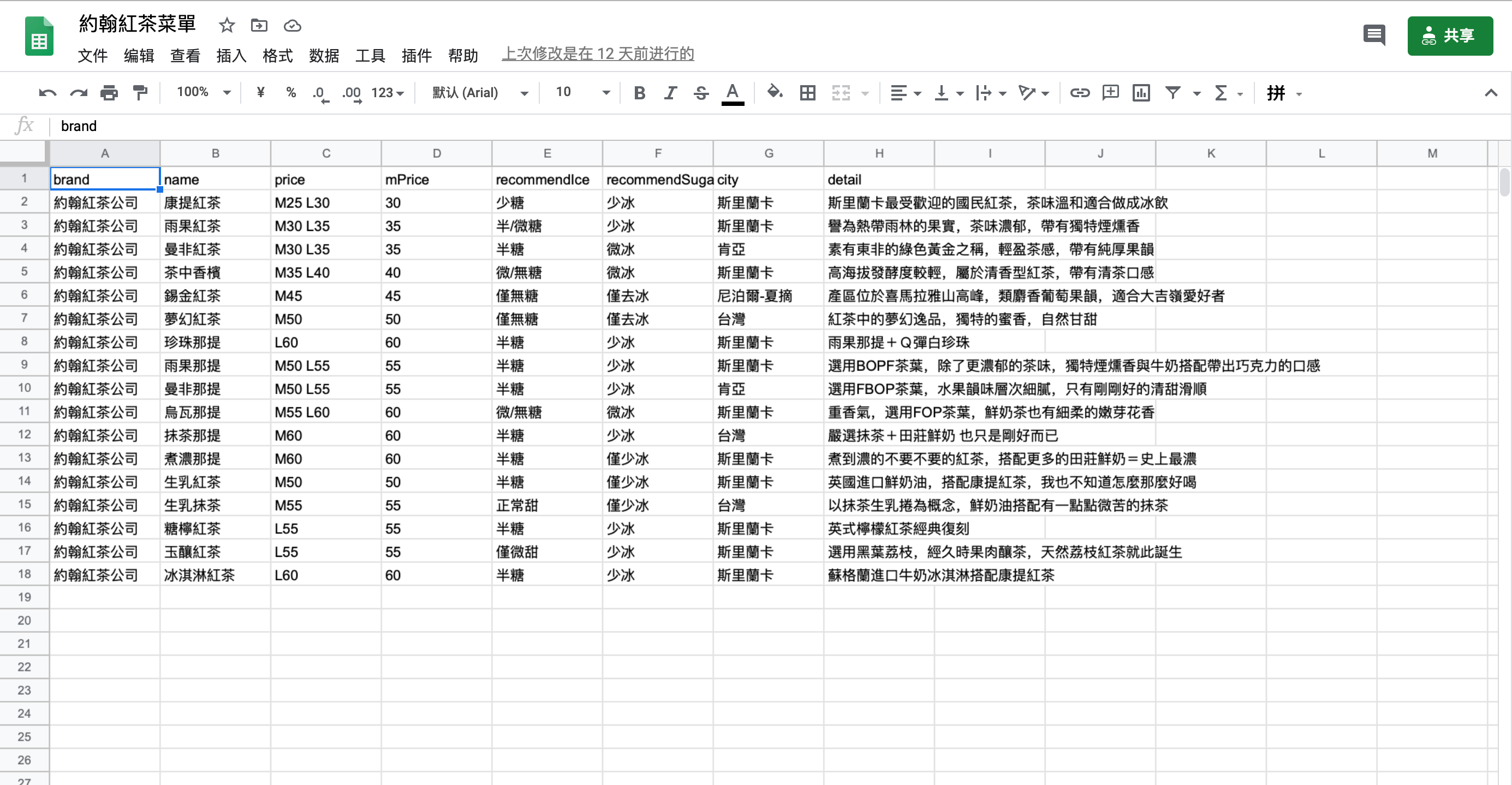Image resolution: width=1512 pixels, height=785 pixels.
Task: Star the 約翰紅茶菜單 document
Action: pos(227,25)
